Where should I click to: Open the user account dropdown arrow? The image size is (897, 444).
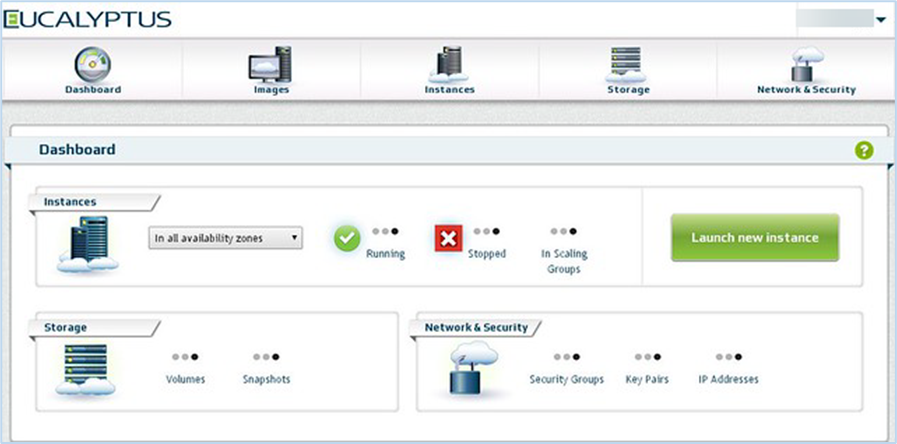[880, 21]
